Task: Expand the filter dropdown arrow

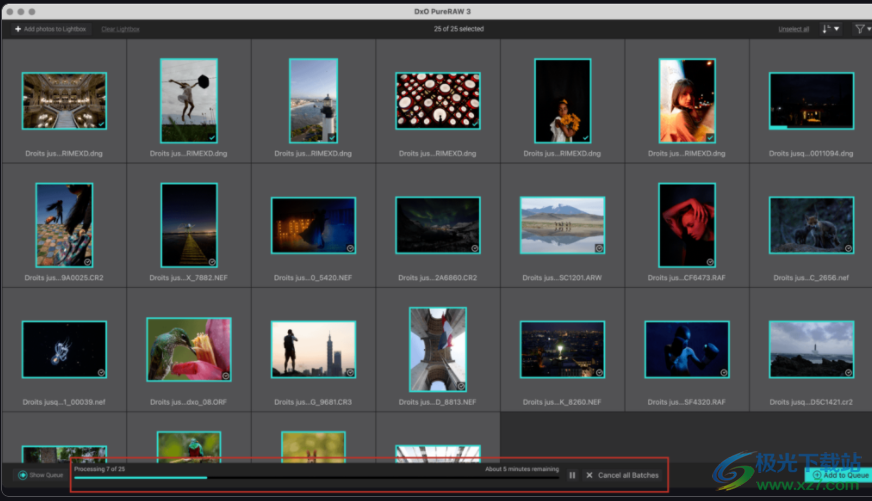Action: coord(869,29)
